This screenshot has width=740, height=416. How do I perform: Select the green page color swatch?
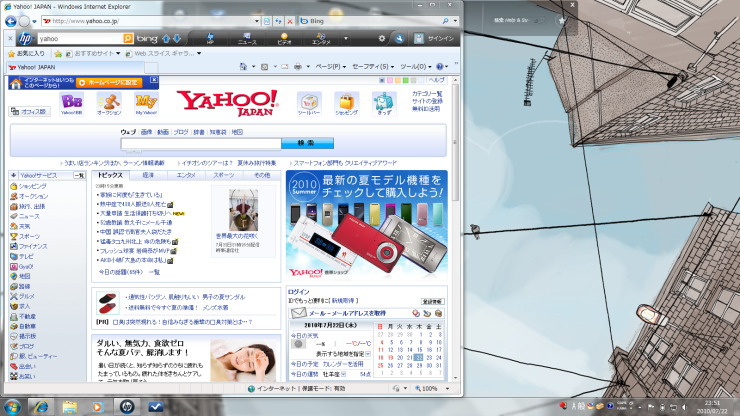point(405,81)
